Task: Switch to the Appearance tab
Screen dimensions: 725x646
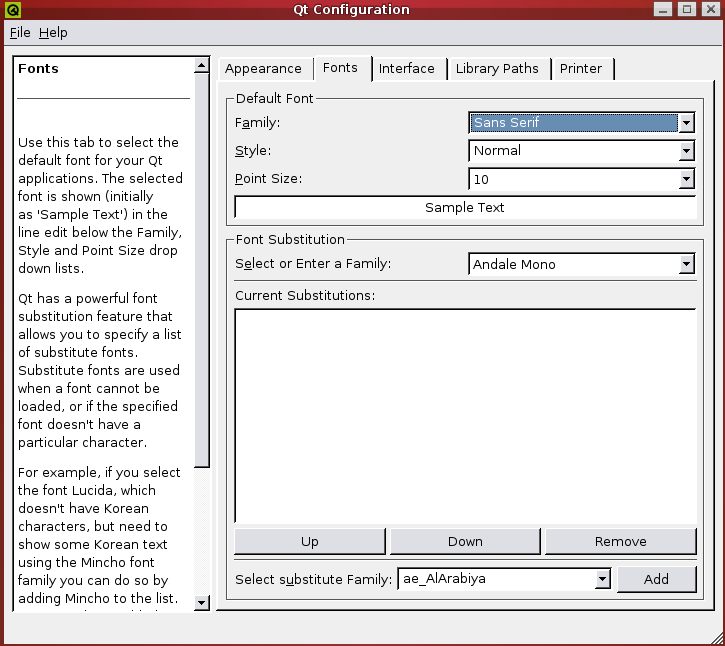Action: click(263, 69)
